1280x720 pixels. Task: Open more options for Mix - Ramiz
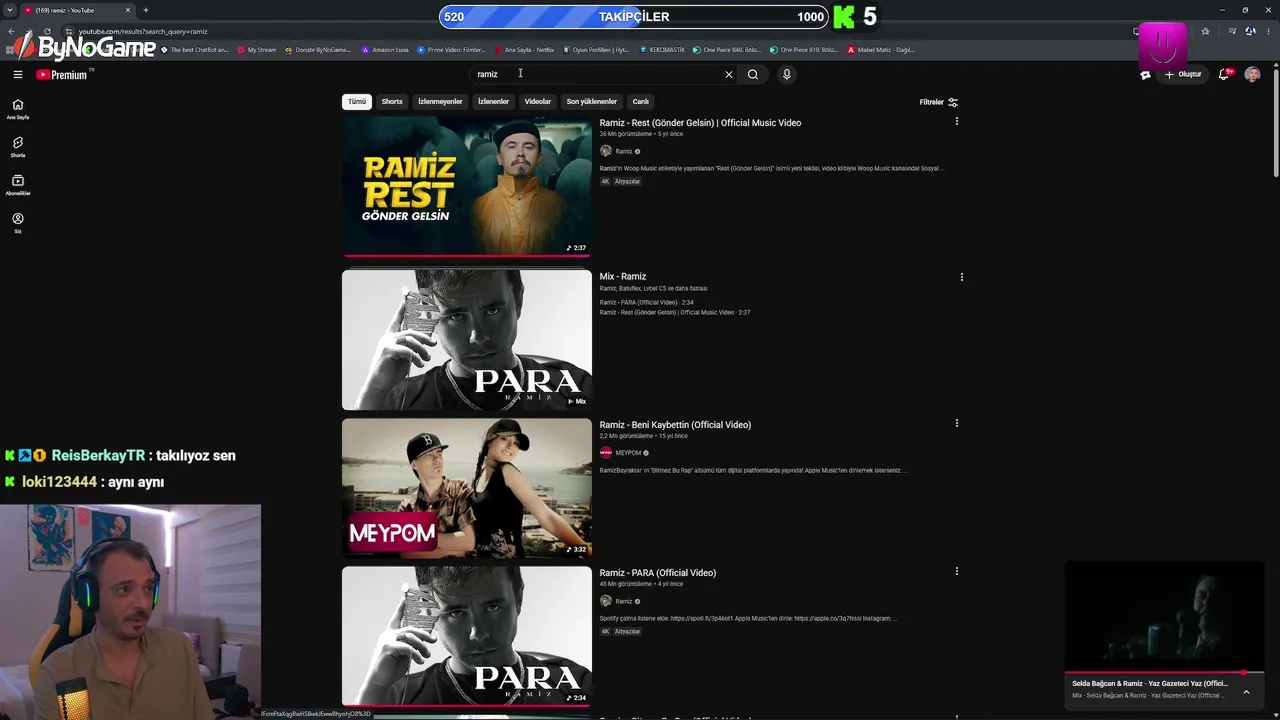[962, 277]
